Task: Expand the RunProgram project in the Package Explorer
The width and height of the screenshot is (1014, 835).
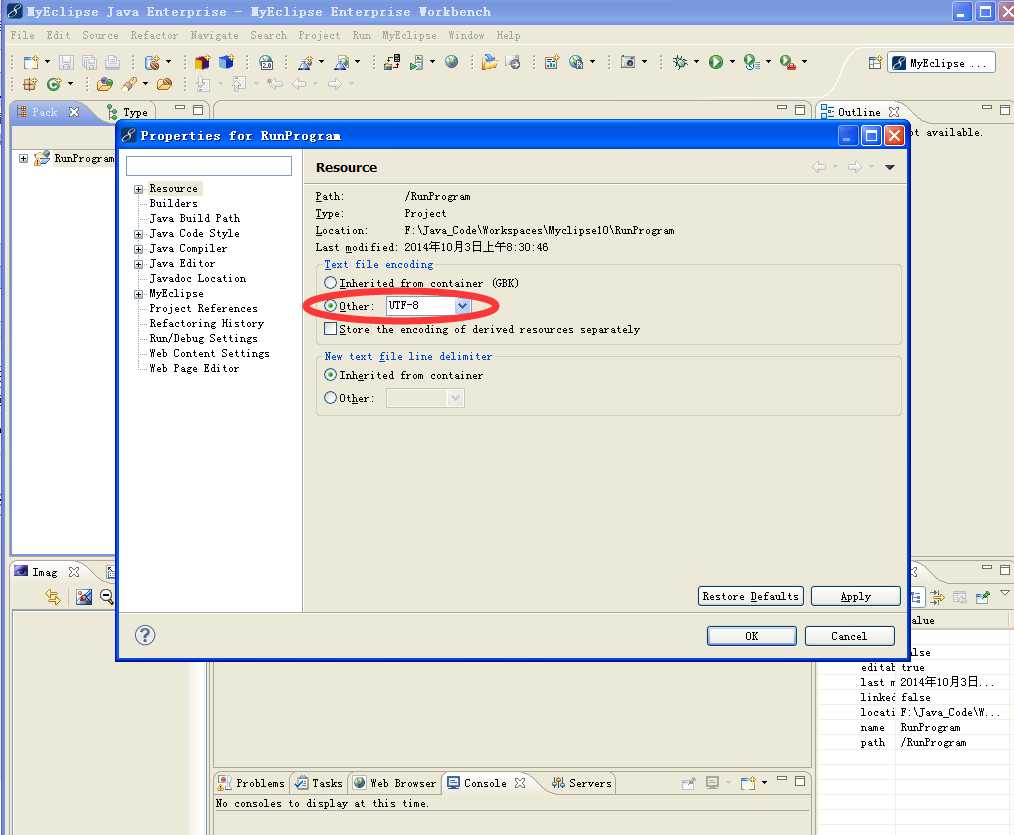Action: click(x=23, y=158)
